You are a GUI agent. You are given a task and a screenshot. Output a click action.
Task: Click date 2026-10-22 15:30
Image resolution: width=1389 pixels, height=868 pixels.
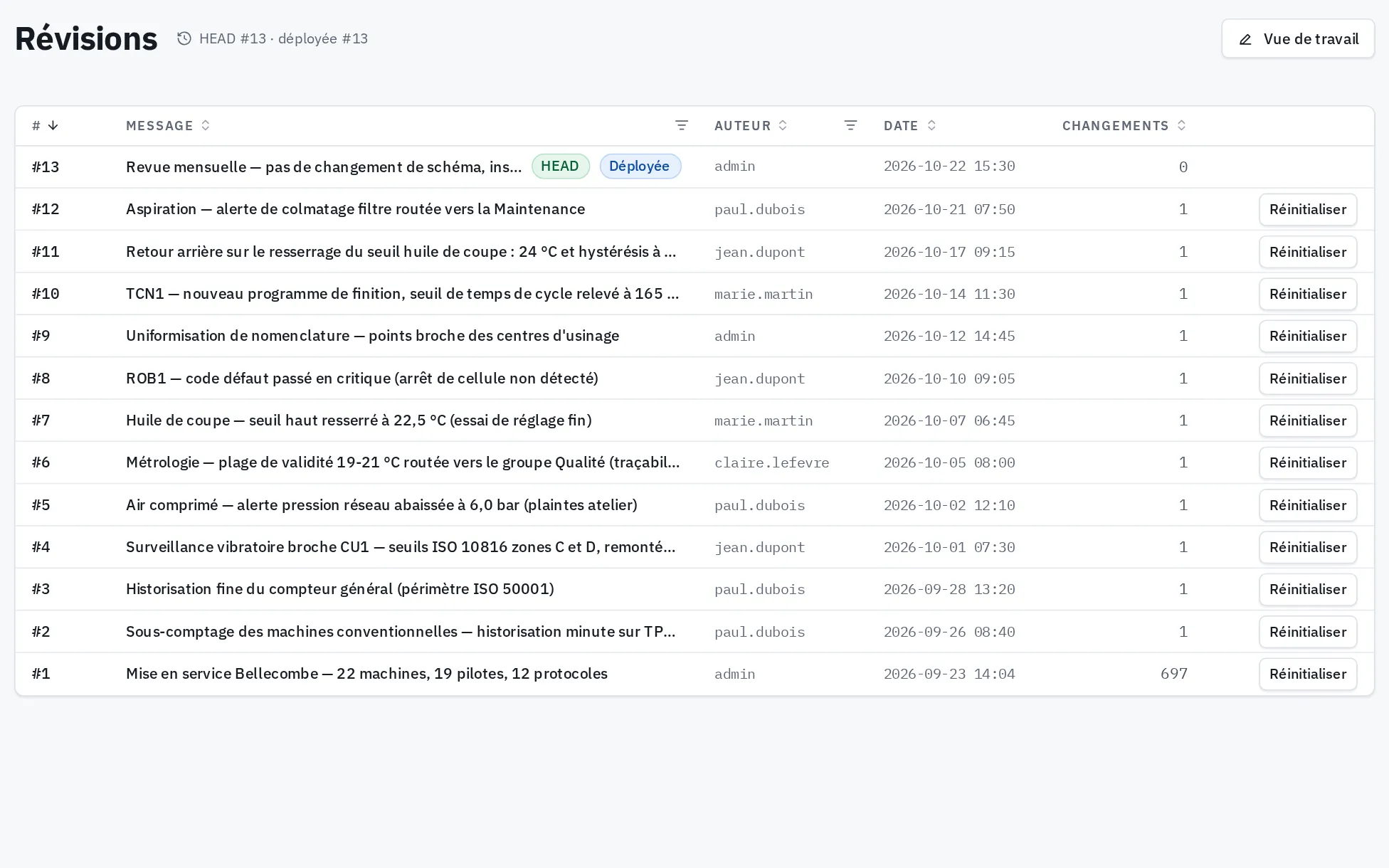point(949,166)
